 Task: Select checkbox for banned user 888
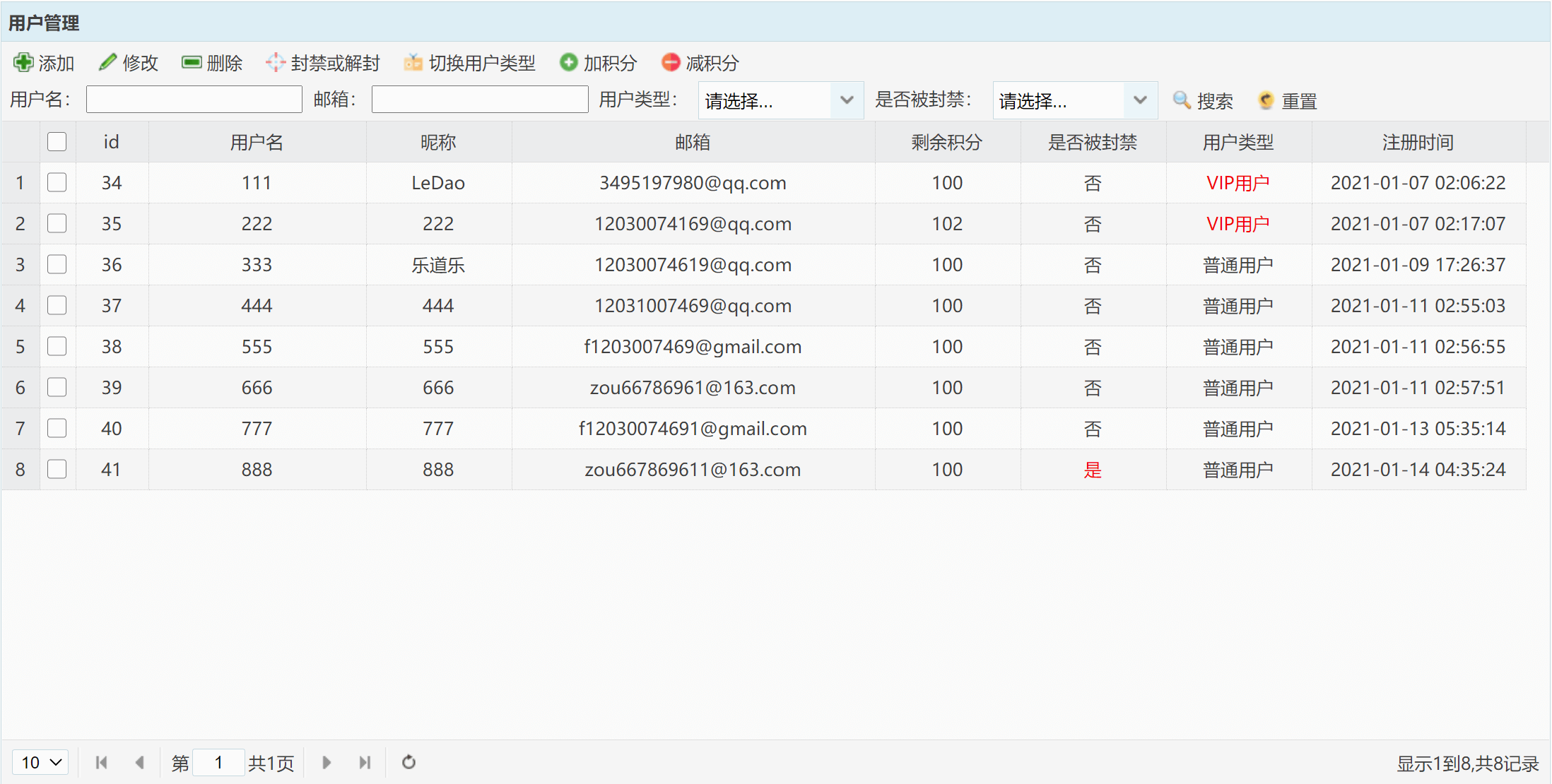coord(57,470)
